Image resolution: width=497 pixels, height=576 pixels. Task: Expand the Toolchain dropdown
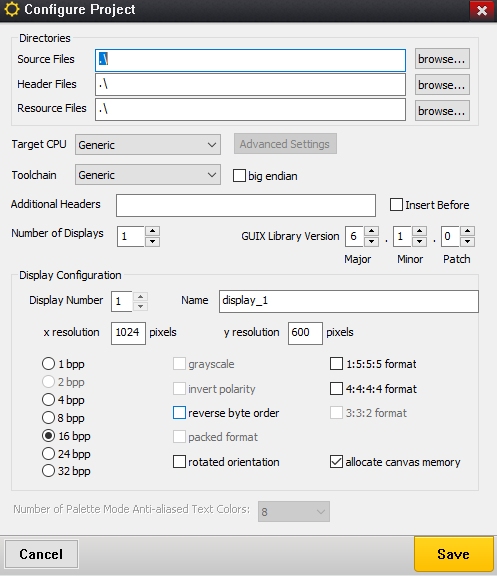[148, 175]
